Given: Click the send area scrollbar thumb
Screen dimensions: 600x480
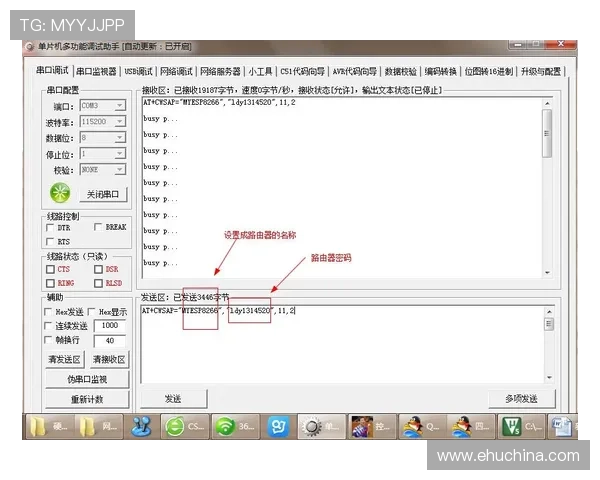Looking at the screenshot, I should (549, 324).
